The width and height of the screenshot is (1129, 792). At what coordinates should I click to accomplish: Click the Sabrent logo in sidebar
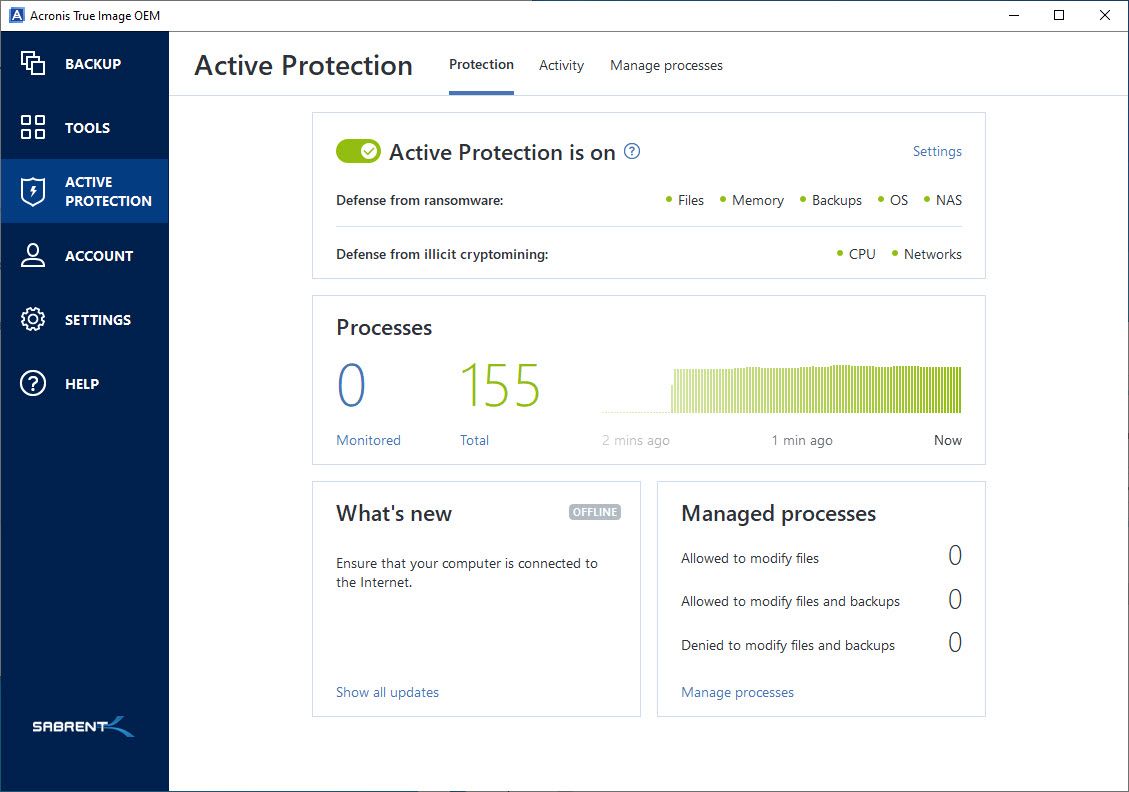coord(83,726)
